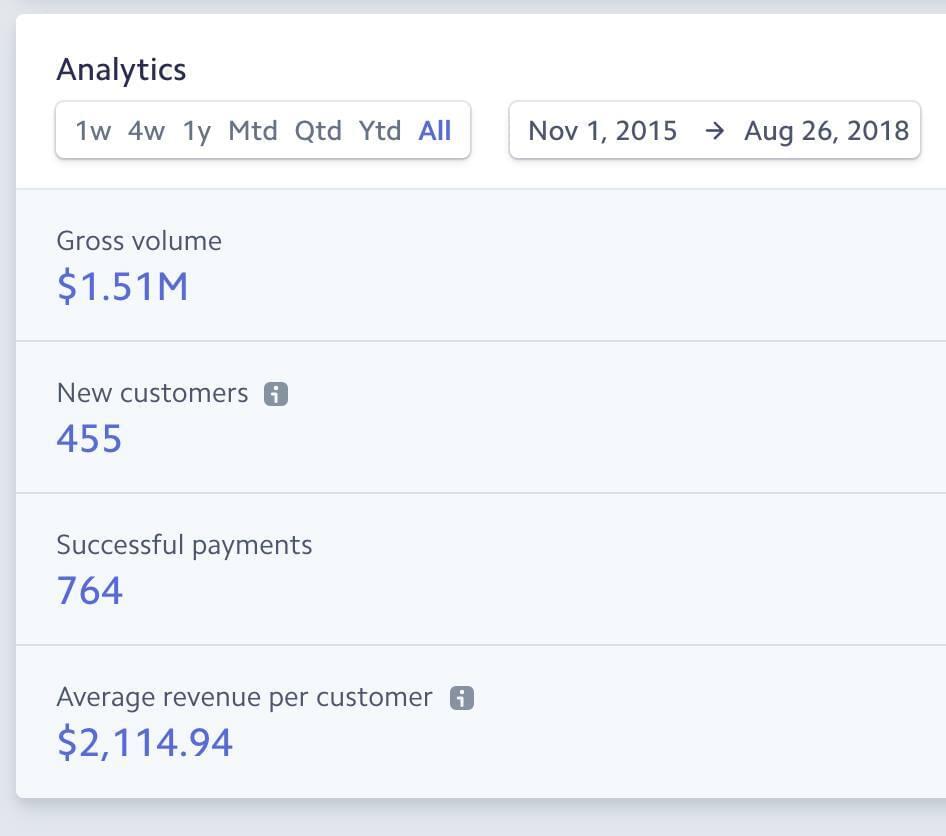The width and height of the screenshot is (946, 836).
Task: Switch to the 4w time range
Action: point(146,131)
